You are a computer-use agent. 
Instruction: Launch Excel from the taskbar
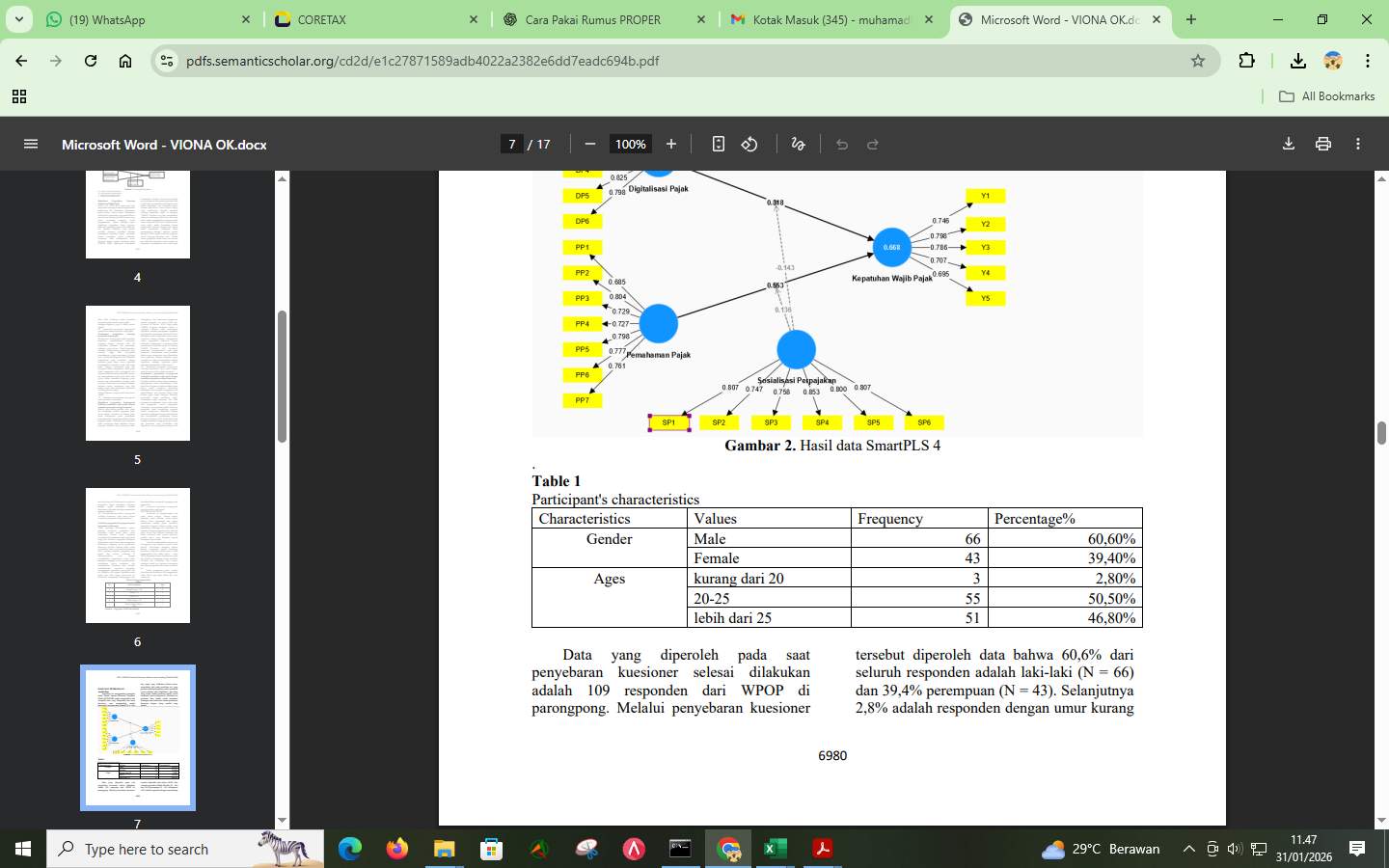click(x=775, y=850)
